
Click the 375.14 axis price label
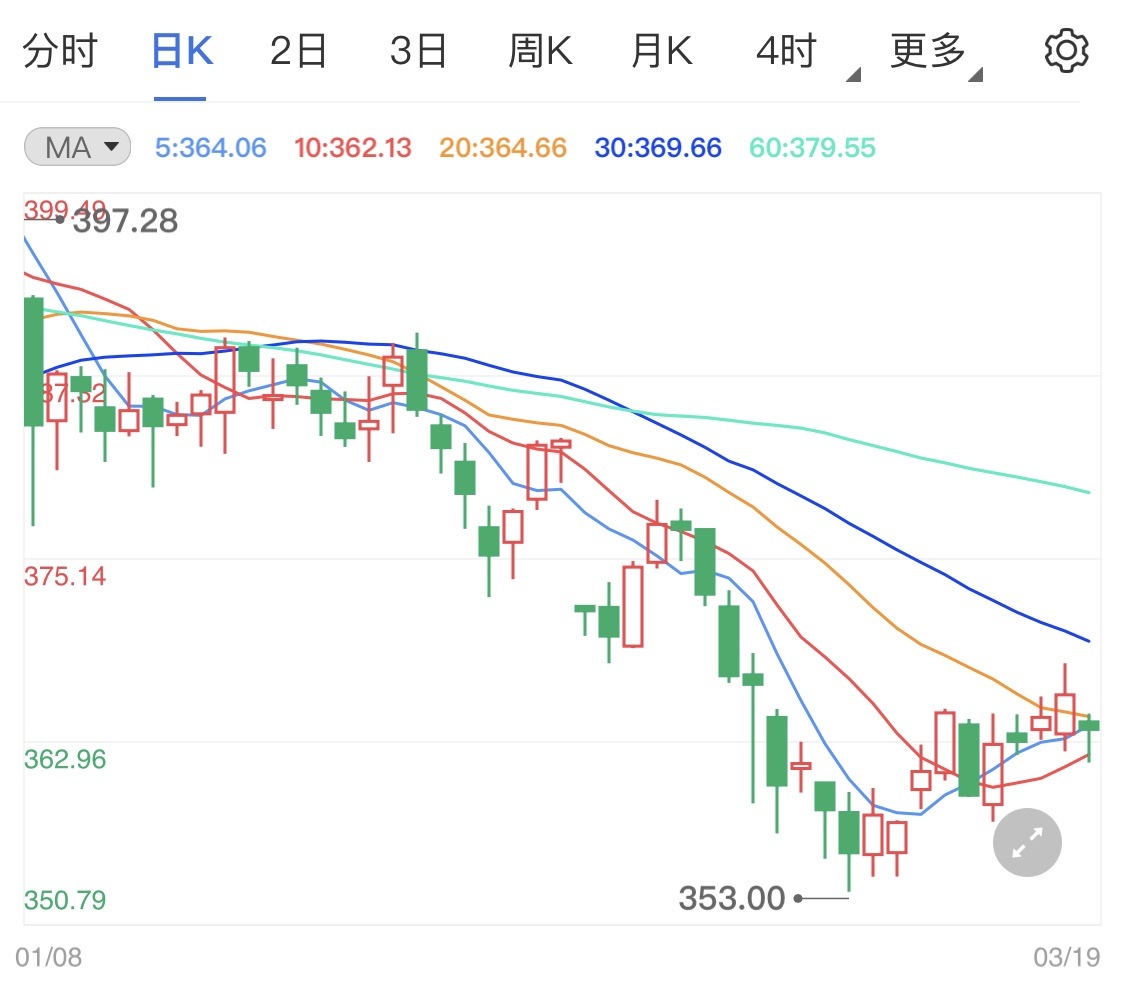65,576
